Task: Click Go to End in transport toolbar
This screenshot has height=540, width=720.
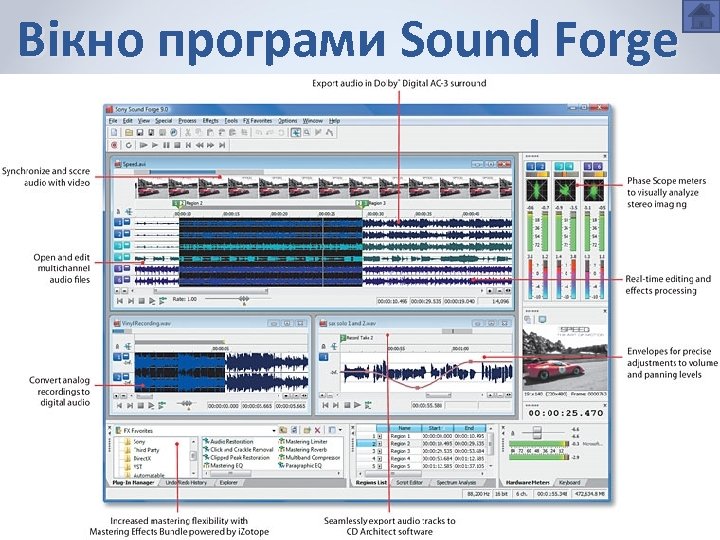Action: click(x=222, y=145)
